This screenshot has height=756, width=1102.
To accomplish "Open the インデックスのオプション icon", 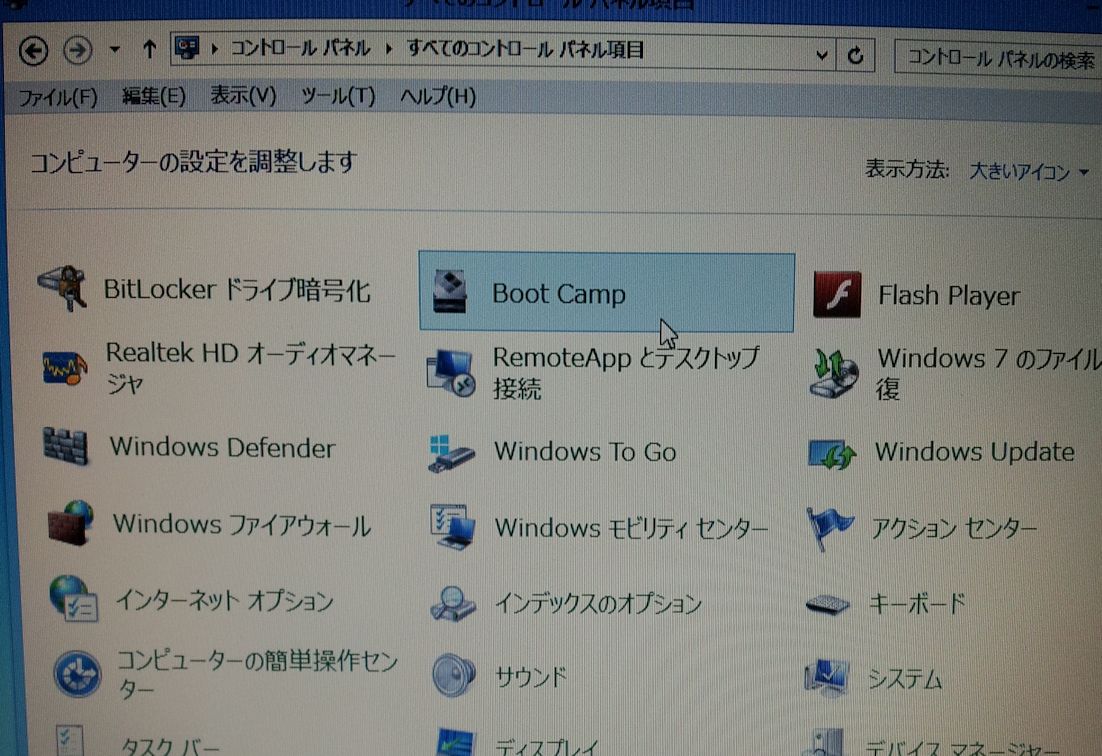I will [453, 603].
